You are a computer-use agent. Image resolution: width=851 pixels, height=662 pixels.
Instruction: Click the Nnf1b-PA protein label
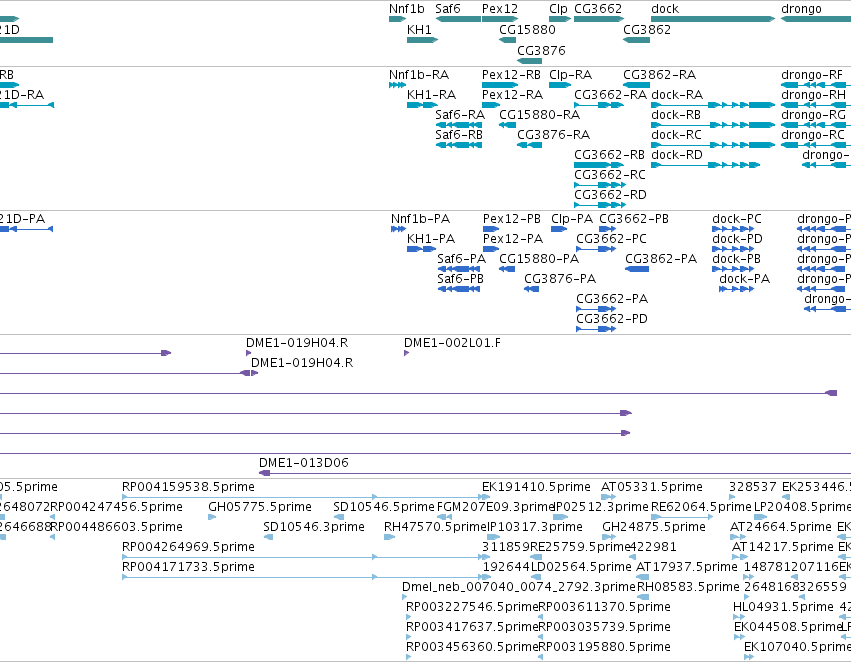pos(421,219)
